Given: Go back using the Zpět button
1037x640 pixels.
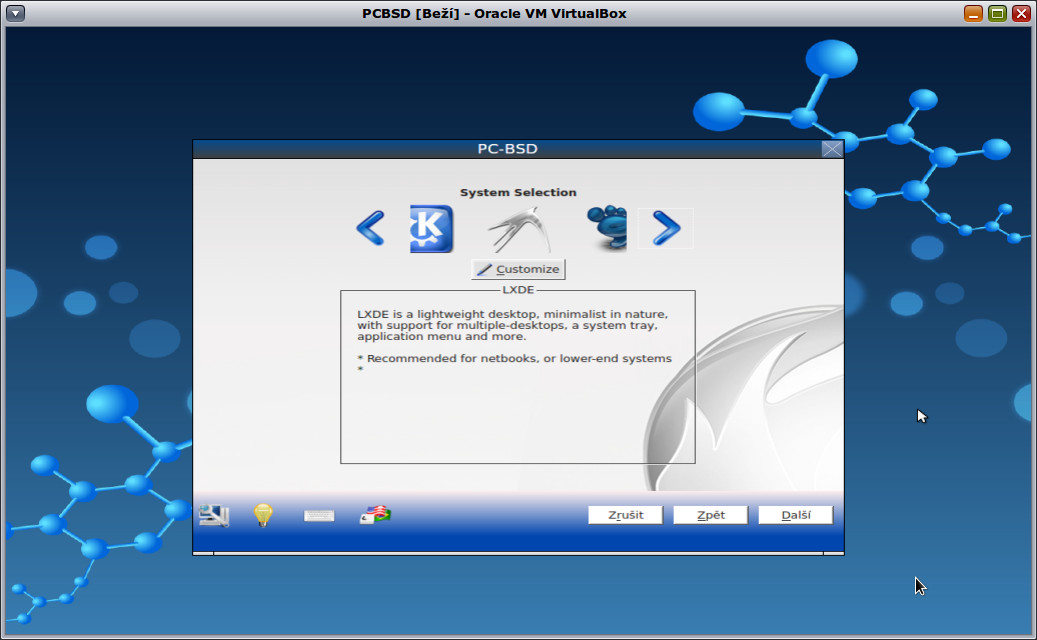Looking at the screenshot, I should [710, 514].
